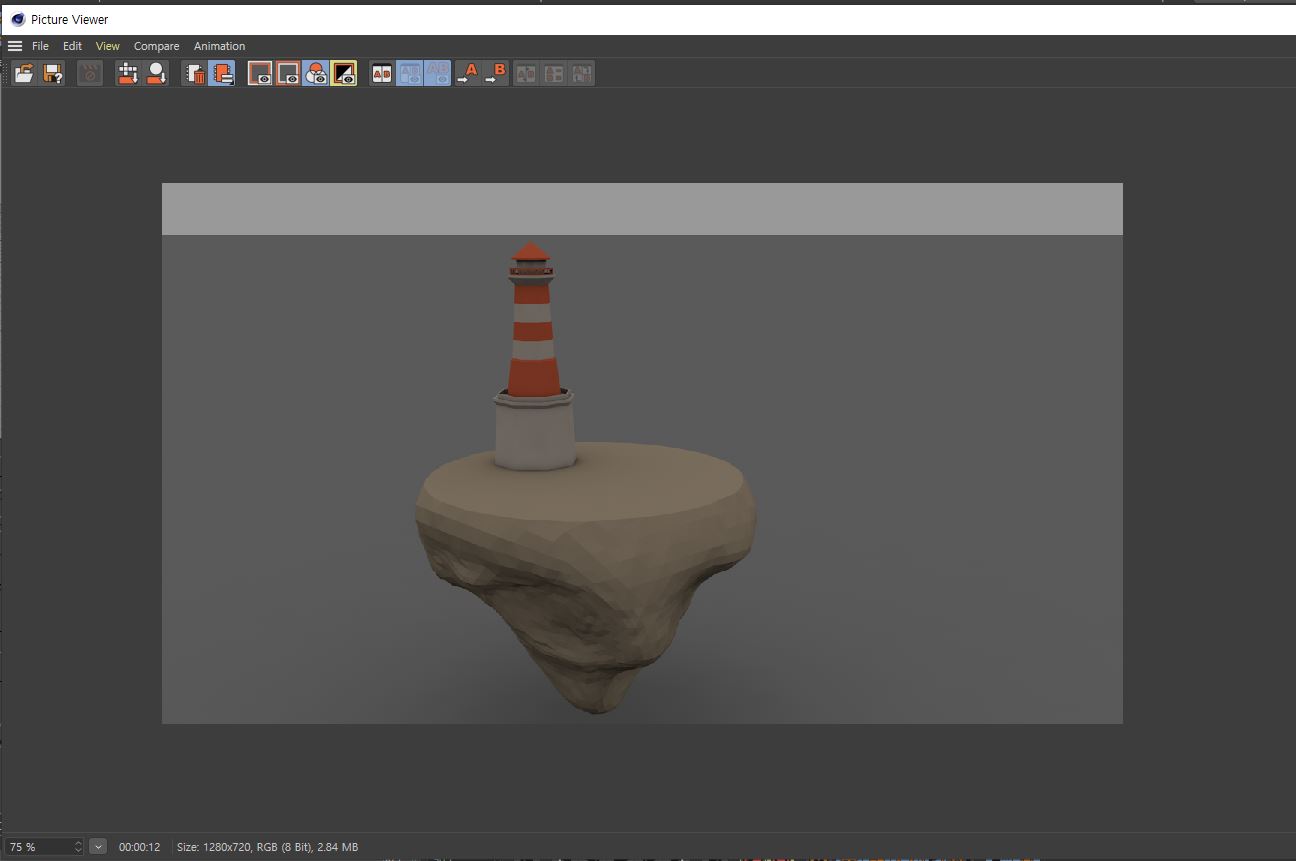Open the View menu
Screen dimensions: 1296x861
tap(108, 46)
